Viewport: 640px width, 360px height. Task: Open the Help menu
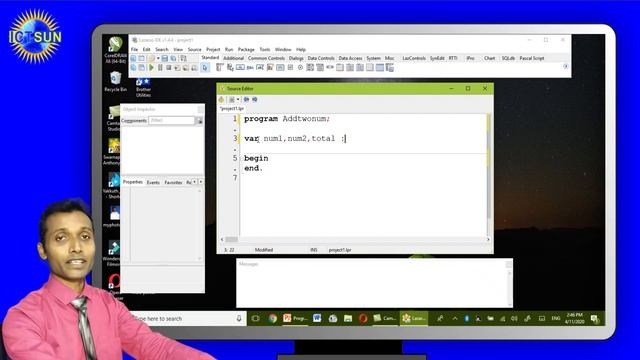pos(301,49)
